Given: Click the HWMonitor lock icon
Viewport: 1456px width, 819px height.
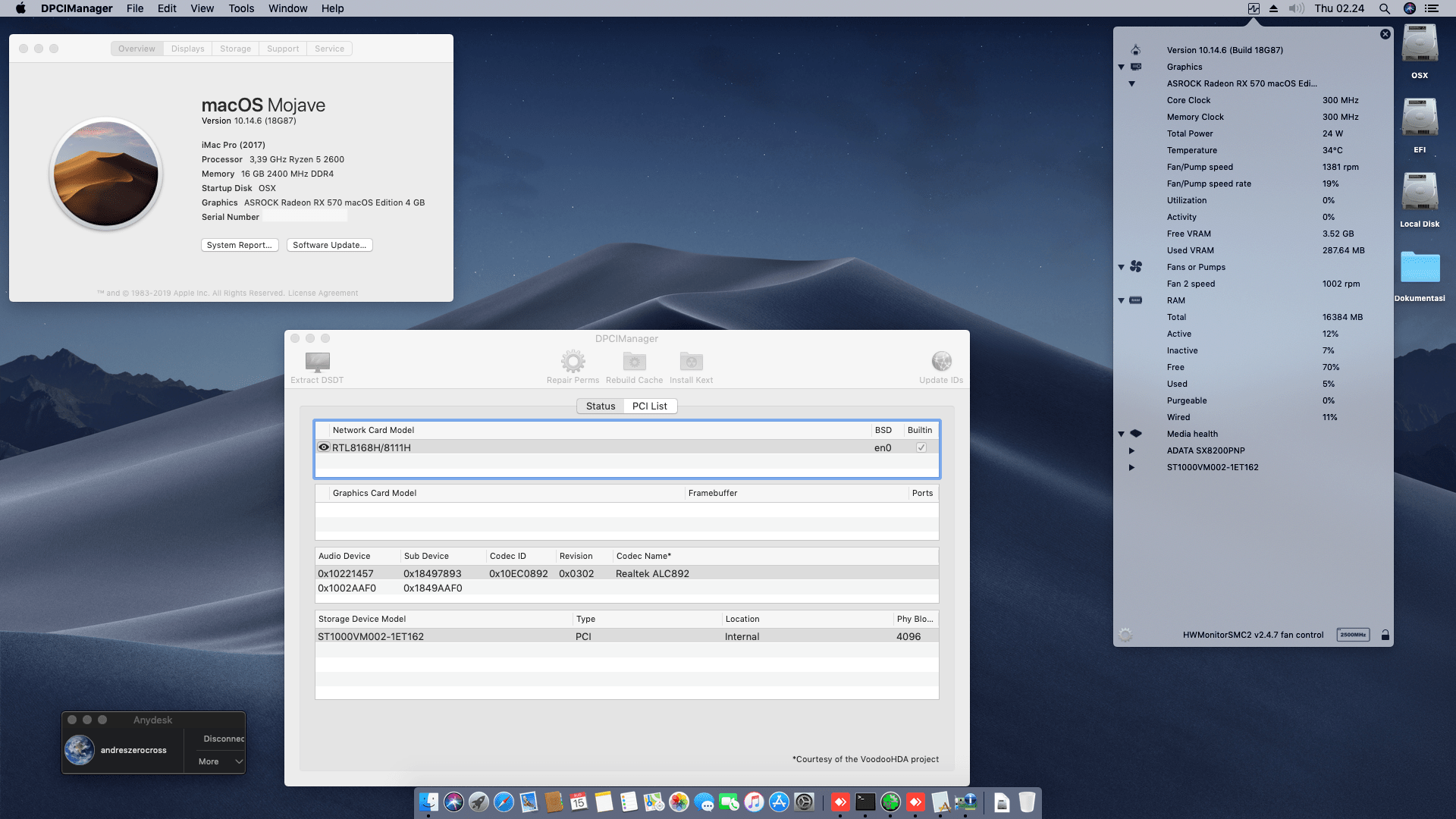Looking at the screenshot, I should pos(1385,635).
